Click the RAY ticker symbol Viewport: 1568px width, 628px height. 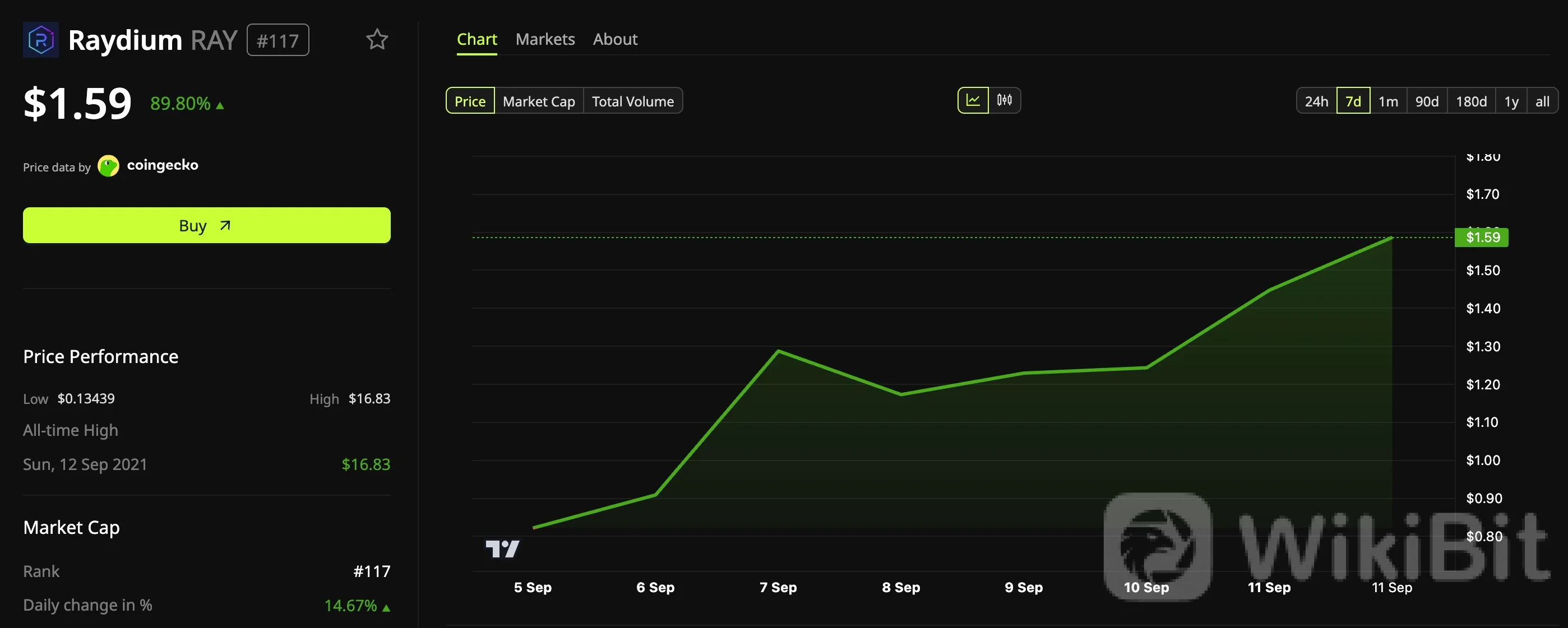[x=214, y=40]
